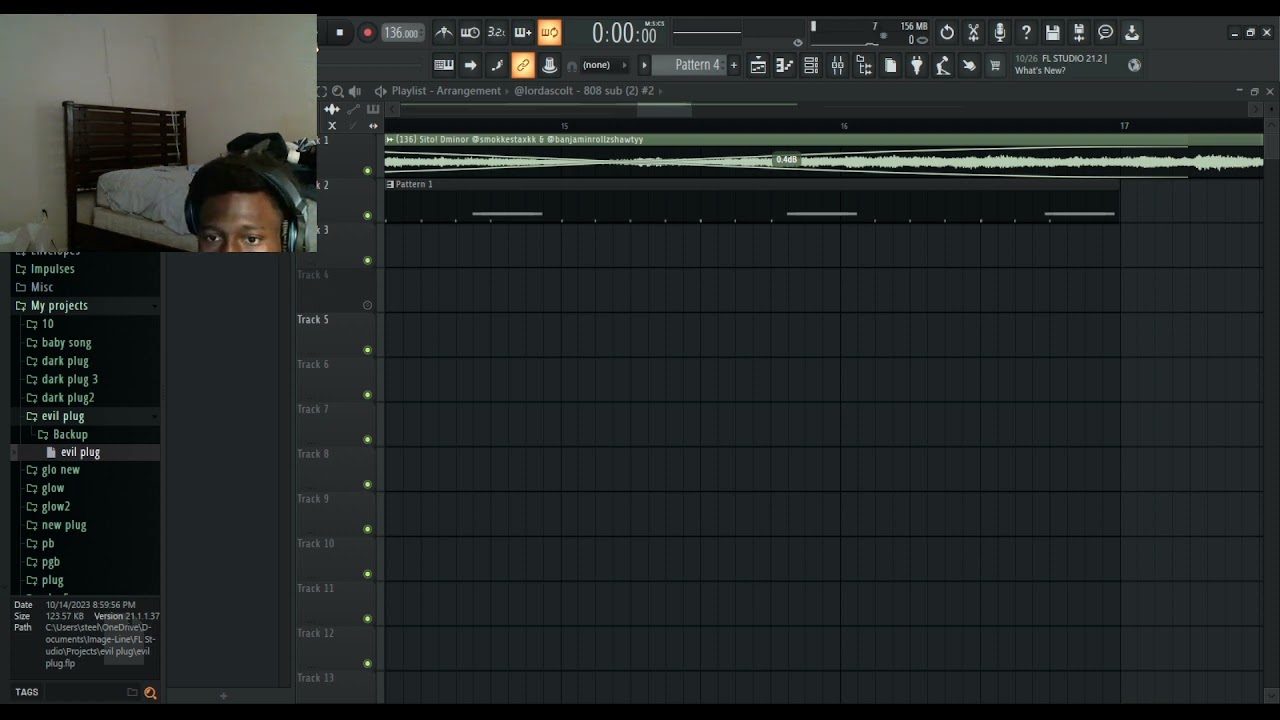
Task: Expand the glow2 folder
Action: tap(85, 507)
